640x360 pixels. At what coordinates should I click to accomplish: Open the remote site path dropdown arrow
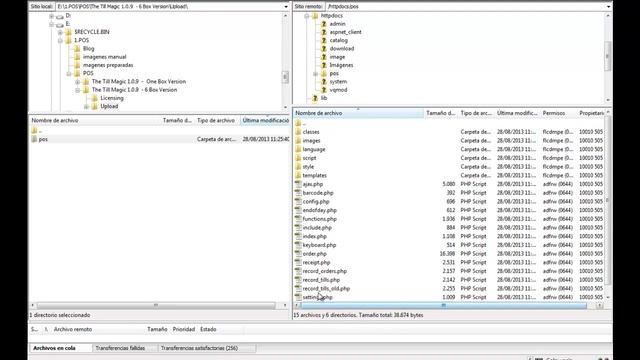[x=608, y=7]
